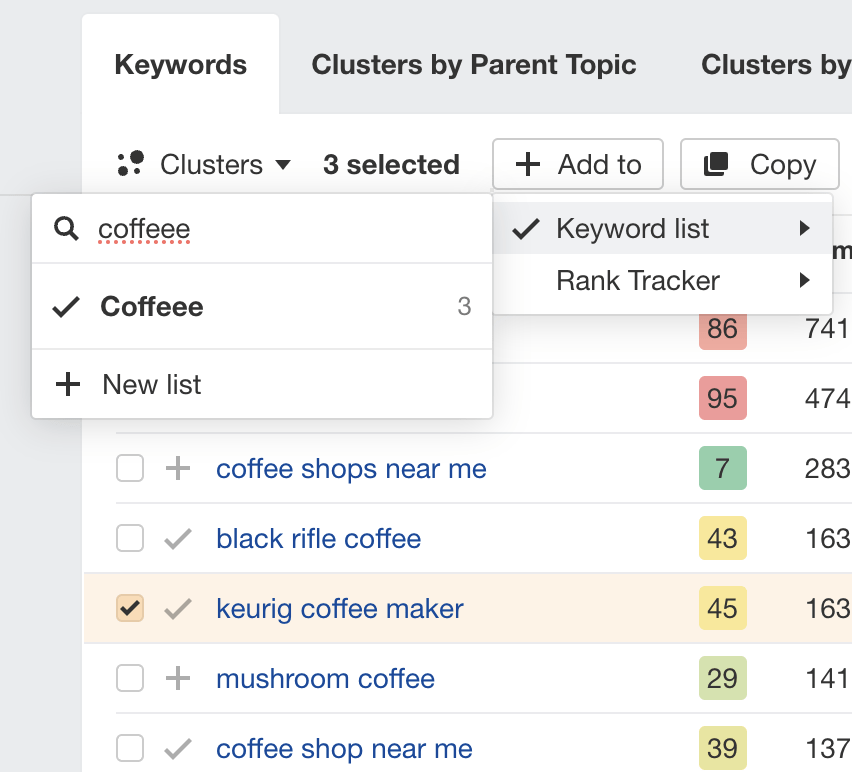Screen dimensions: 852x772
Task: Click the copy icon inside the Copy button
Action: coord(717,164)
